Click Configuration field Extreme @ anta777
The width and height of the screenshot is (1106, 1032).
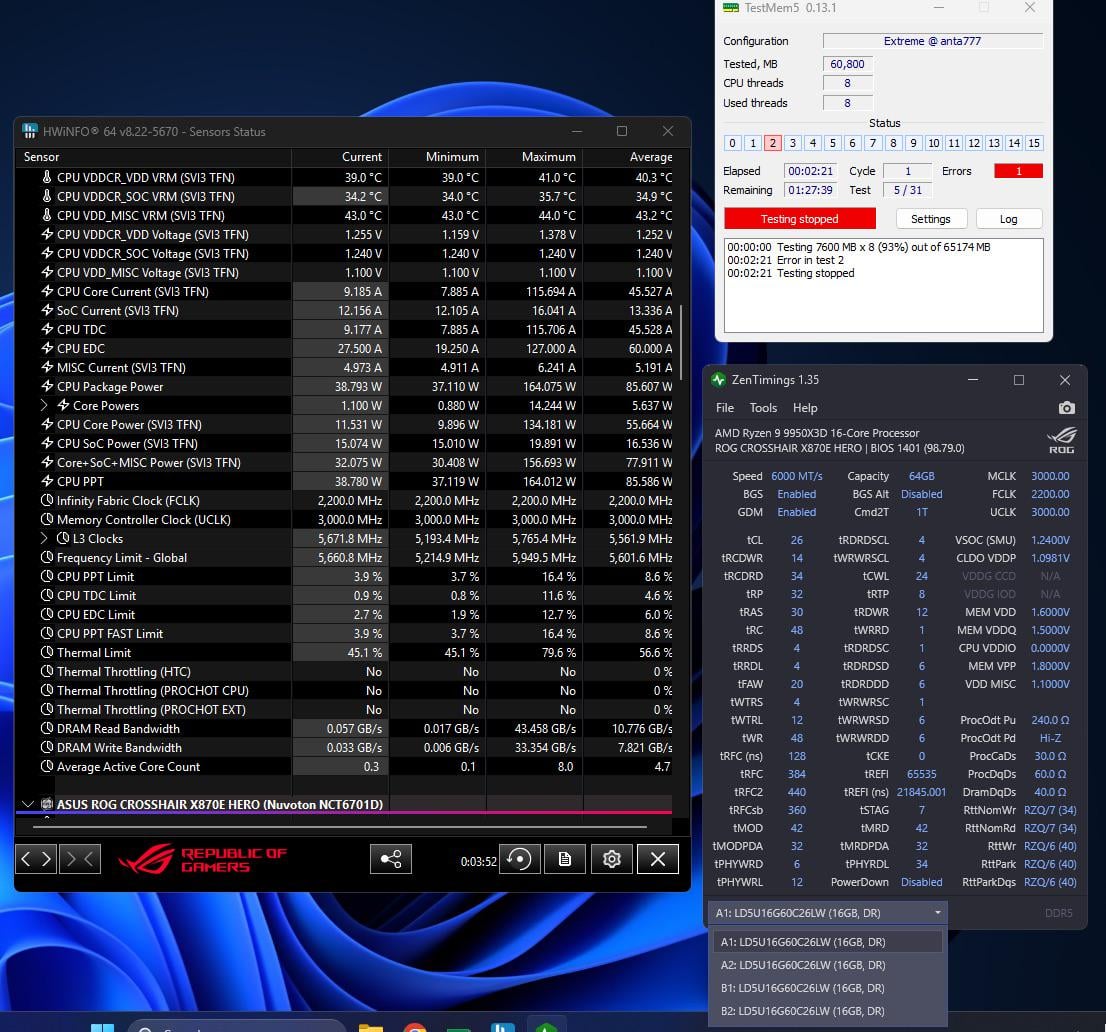pos(932,41)
